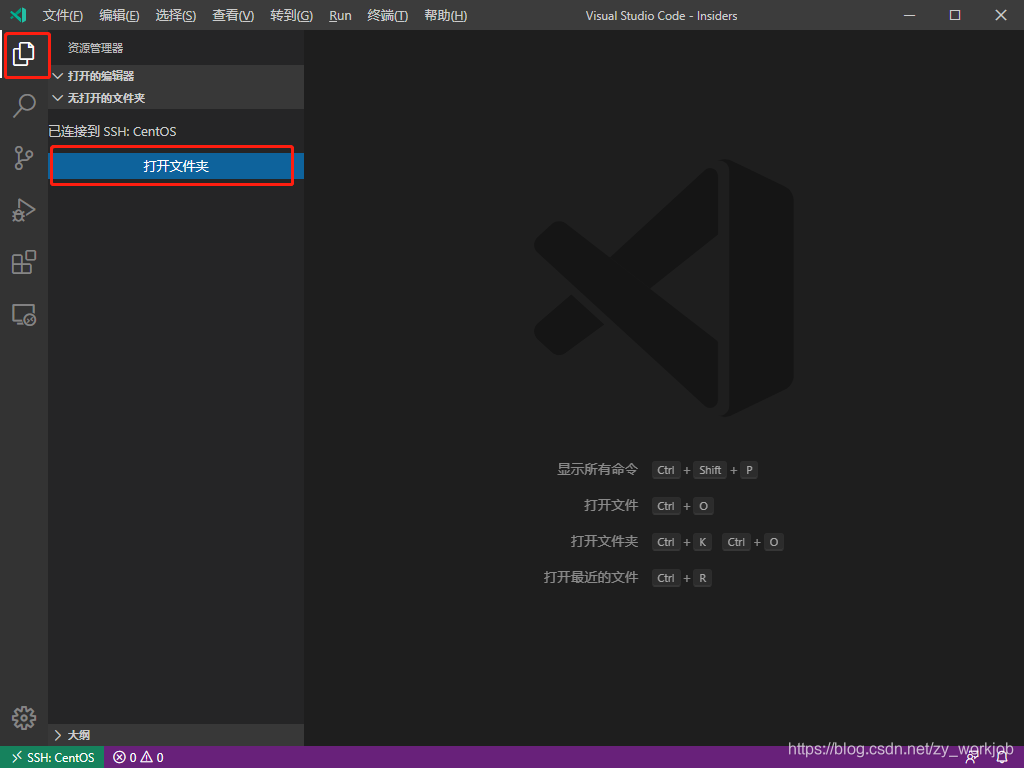Open the Manage gear icon
The height and width of the screenshot is (768, 1024).
click(x=24, y=718)
